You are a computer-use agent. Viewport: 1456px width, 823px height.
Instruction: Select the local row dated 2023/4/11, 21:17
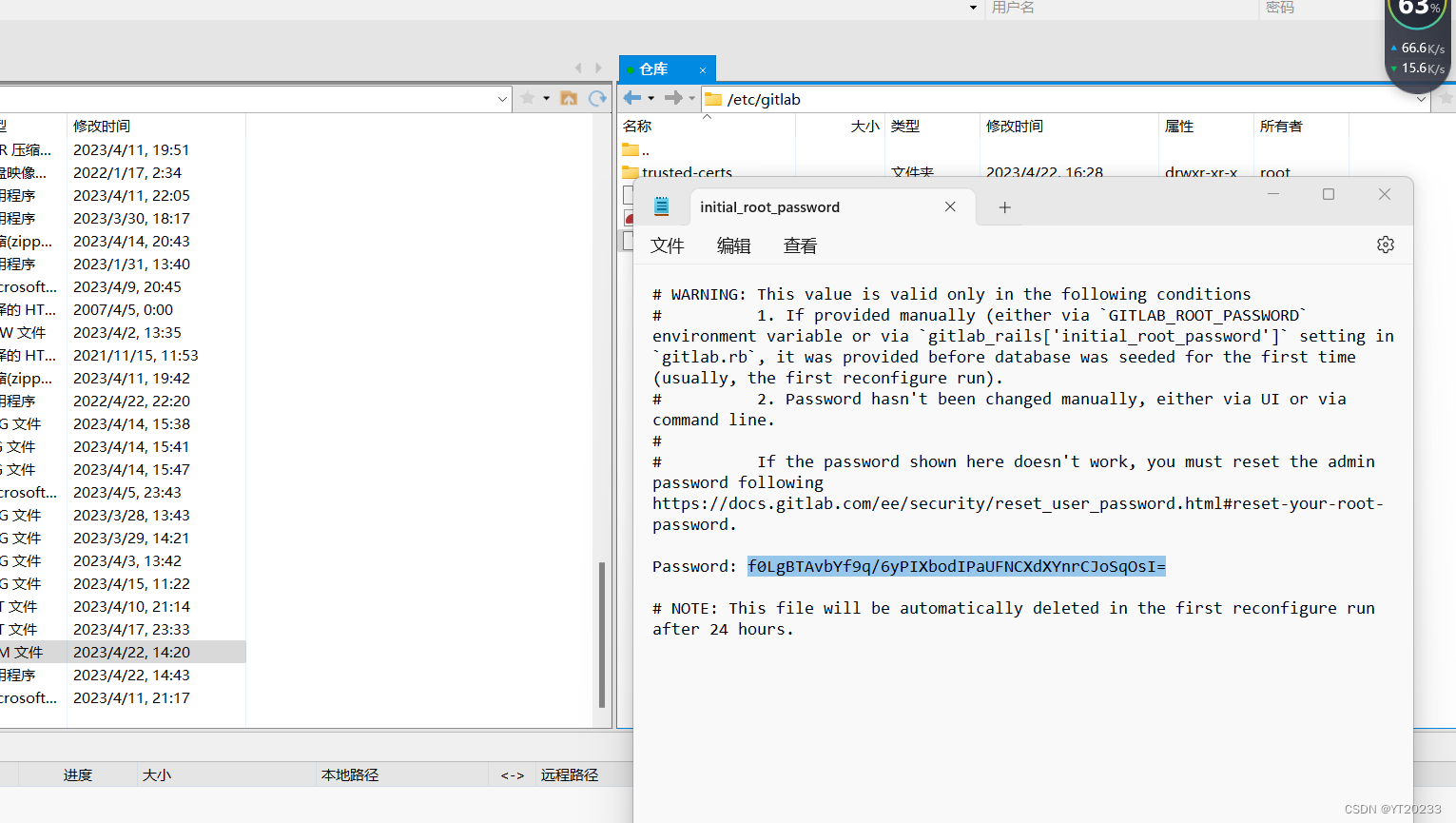click(x=123, y=697)
